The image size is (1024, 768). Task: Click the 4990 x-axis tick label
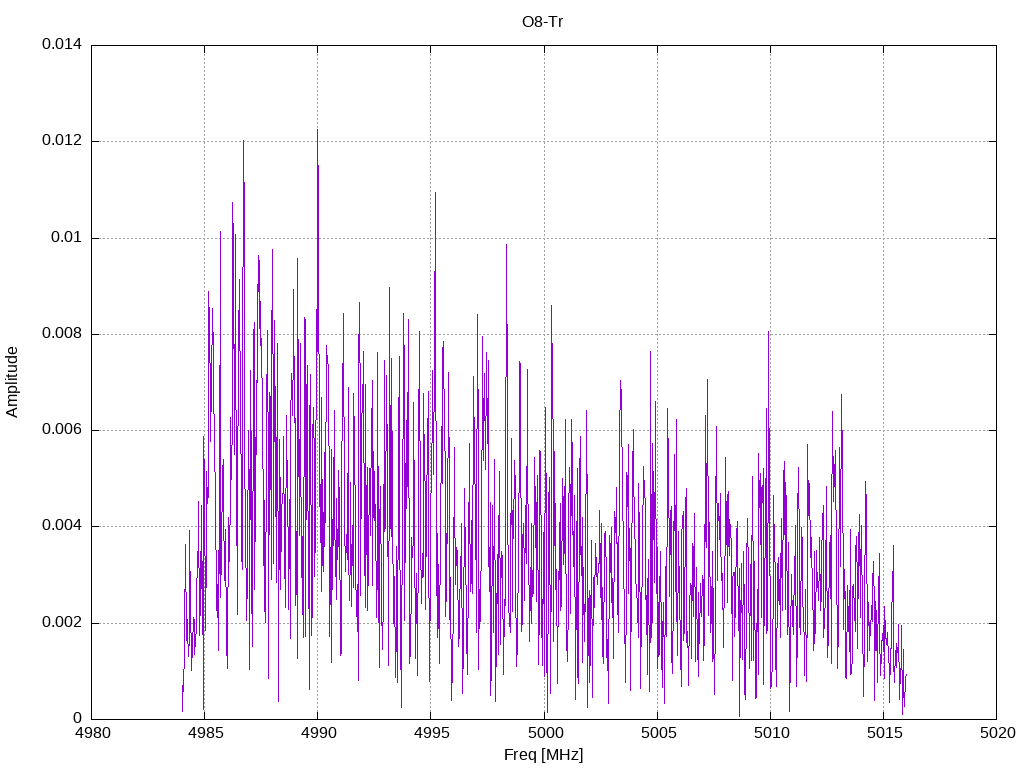[x=318, y=733]
